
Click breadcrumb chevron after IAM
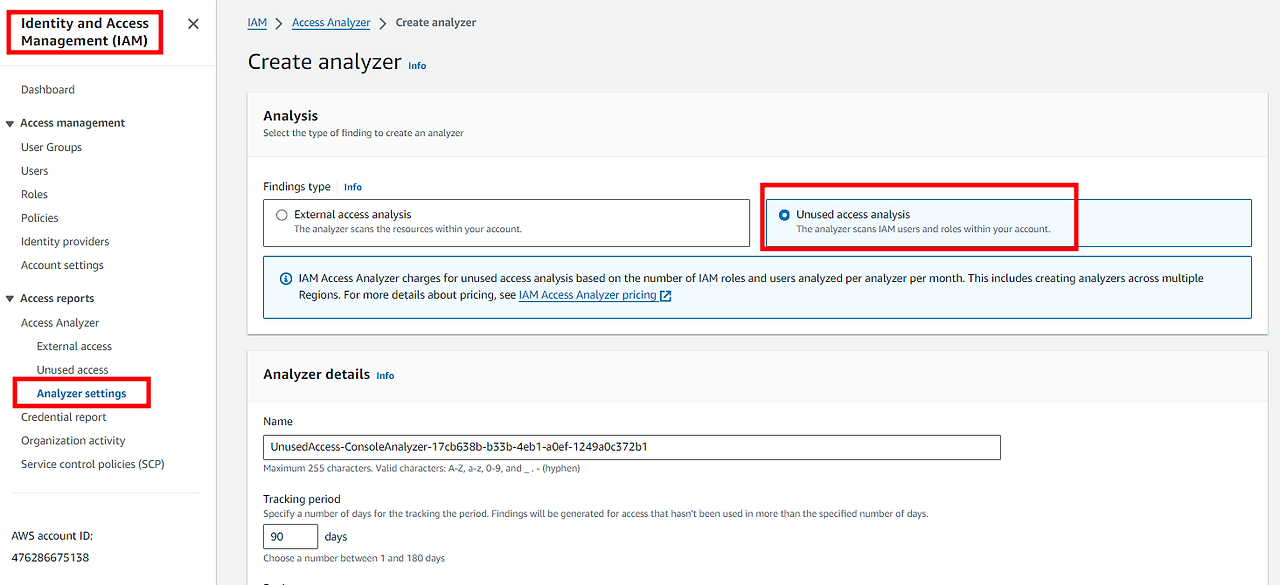[x=279, y=23]
